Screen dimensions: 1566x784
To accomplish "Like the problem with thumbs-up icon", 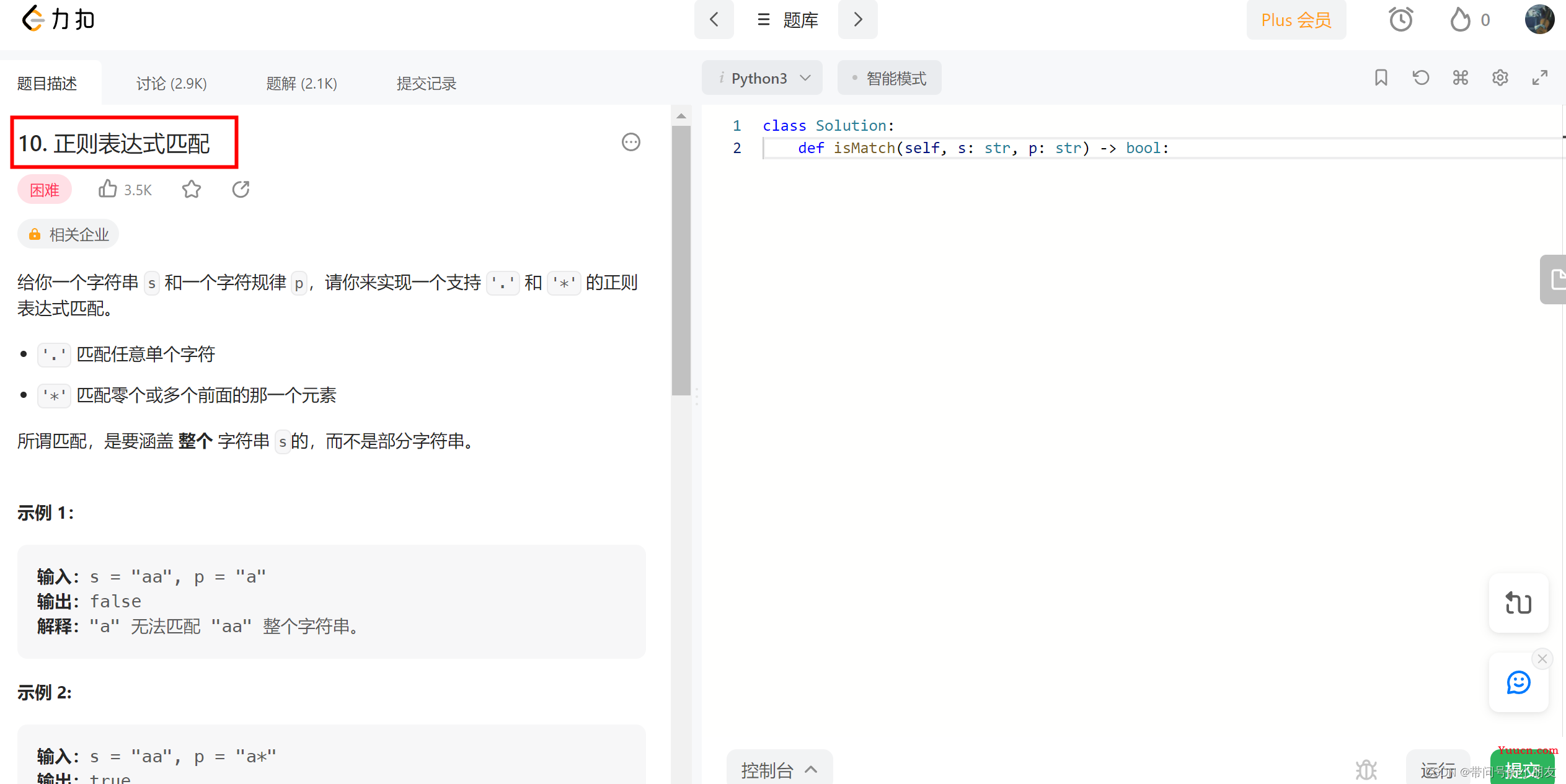I will pyautogui.click(x=107, y=188).
